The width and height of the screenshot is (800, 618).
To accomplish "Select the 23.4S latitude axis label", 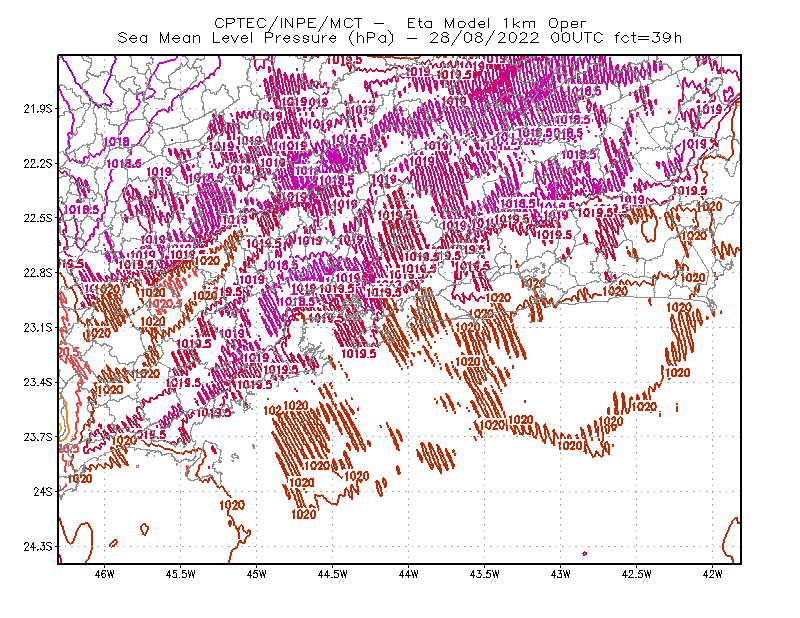I will pyautogui.click(x=37, y=382).
